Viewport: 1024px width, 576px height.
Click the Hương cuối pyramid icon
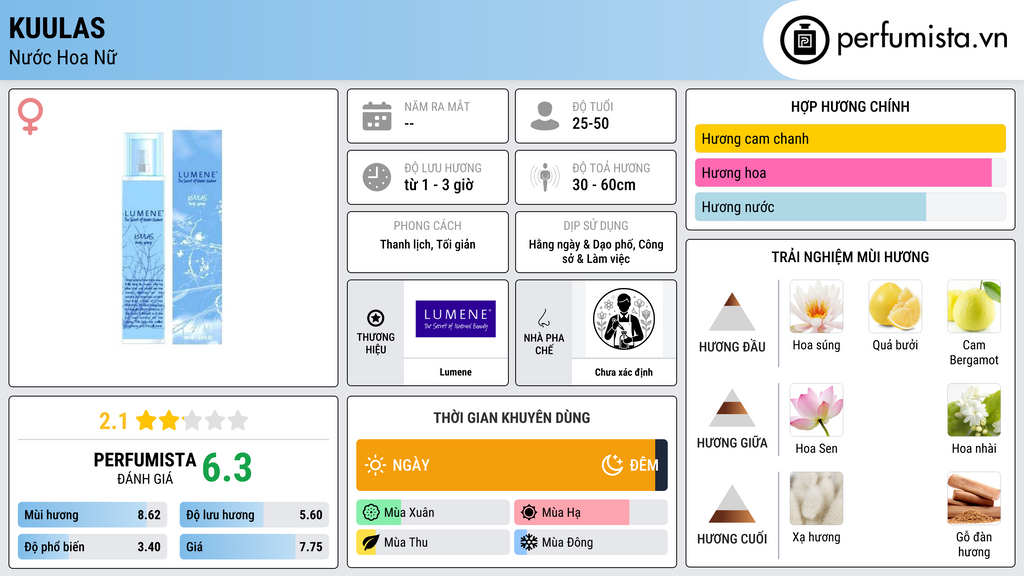[x=732, y=504]
